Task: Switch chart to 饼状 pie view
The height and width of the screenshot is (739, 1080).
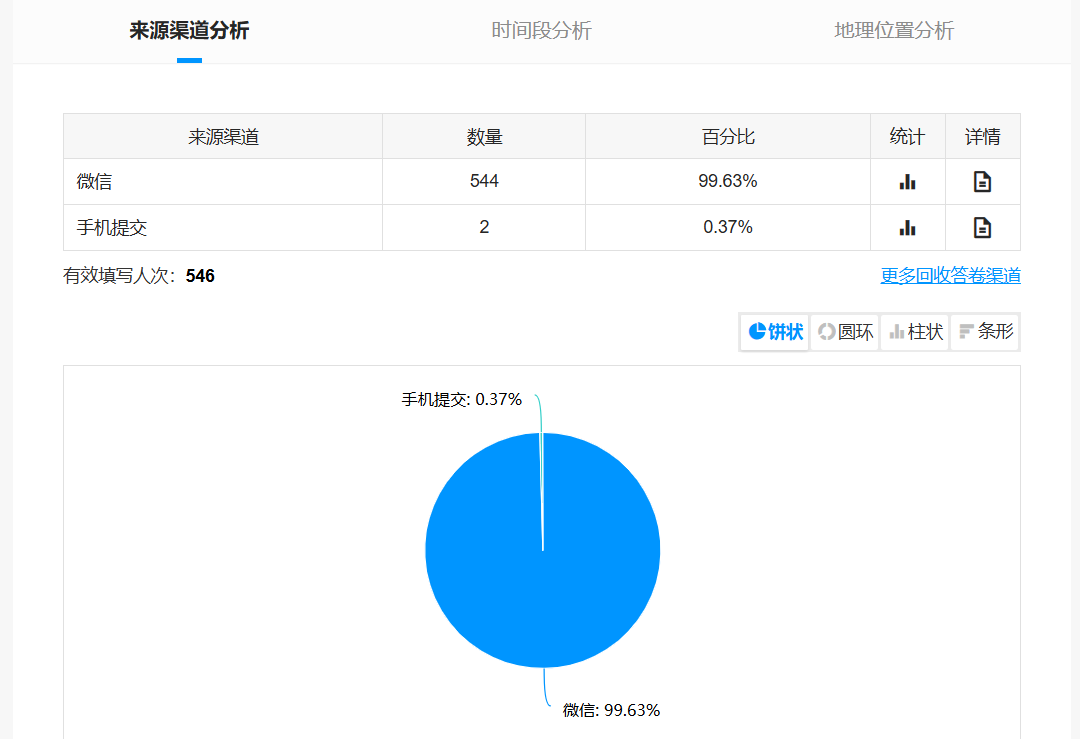Action: (x=775, y=332)
